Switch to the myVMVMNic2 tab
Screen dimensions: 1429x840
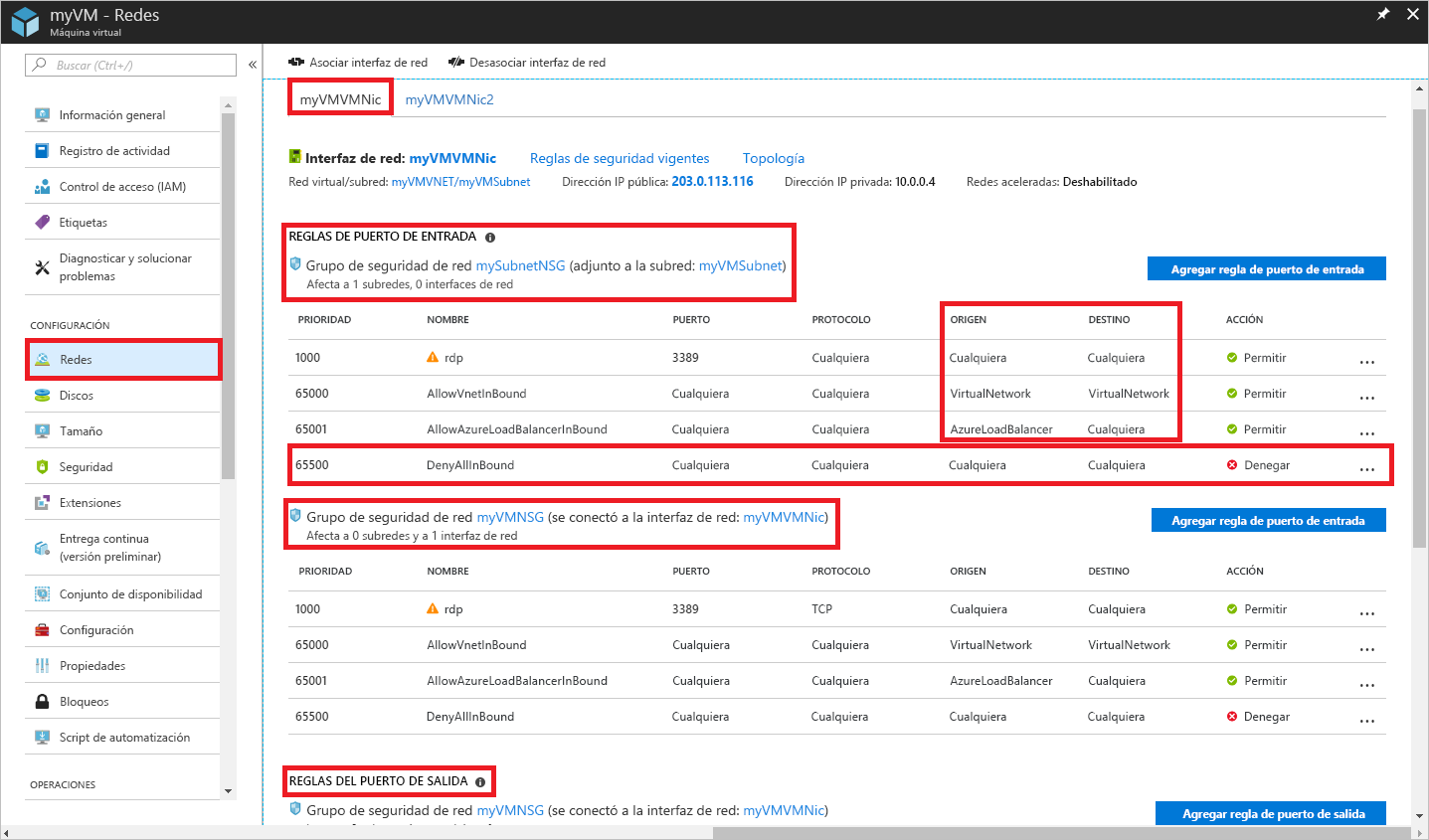pos(448,99)
